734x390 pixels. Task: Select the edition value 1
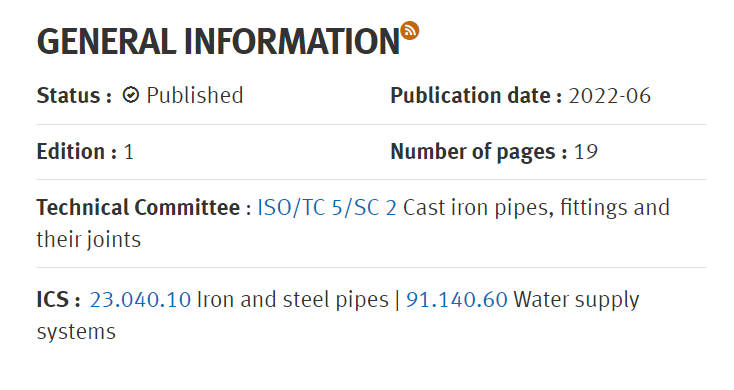[x=129, y=152]
